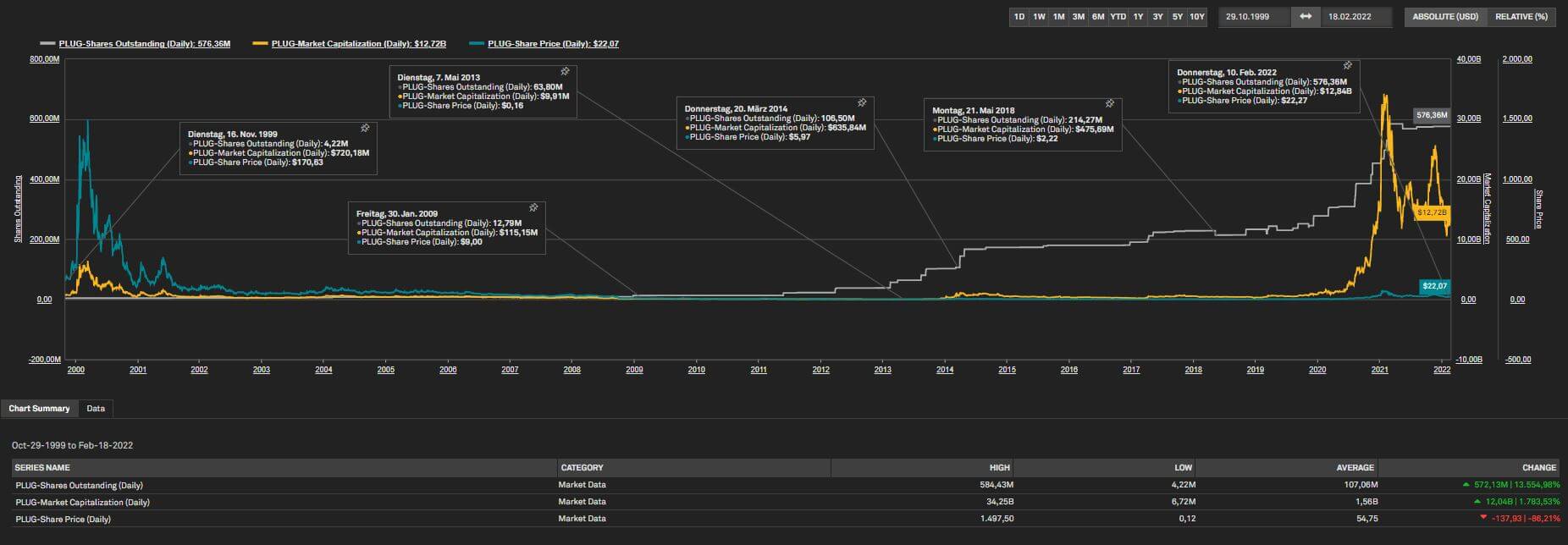Click the start date field 29.10.1999
1568x545 pixels.
(x=1255, y=17)
